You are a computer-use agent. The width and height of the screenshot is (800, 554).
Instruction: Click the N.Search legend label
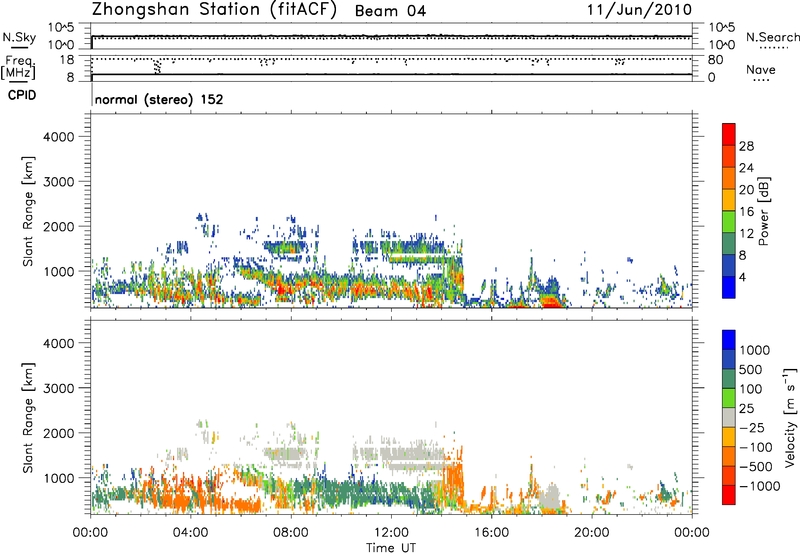point(772,37)
